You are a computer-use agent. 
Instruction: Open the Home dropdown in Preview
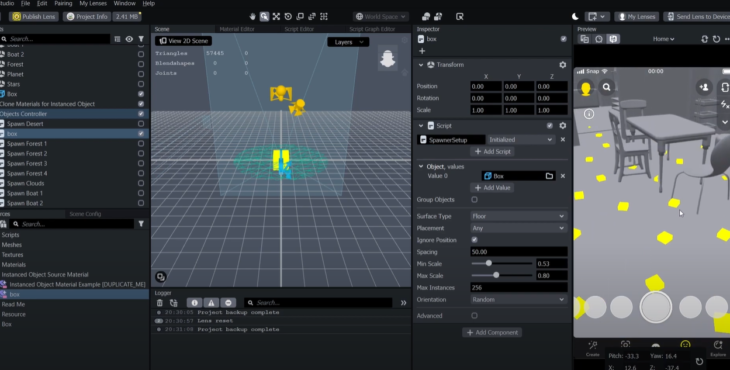(663, 39)
